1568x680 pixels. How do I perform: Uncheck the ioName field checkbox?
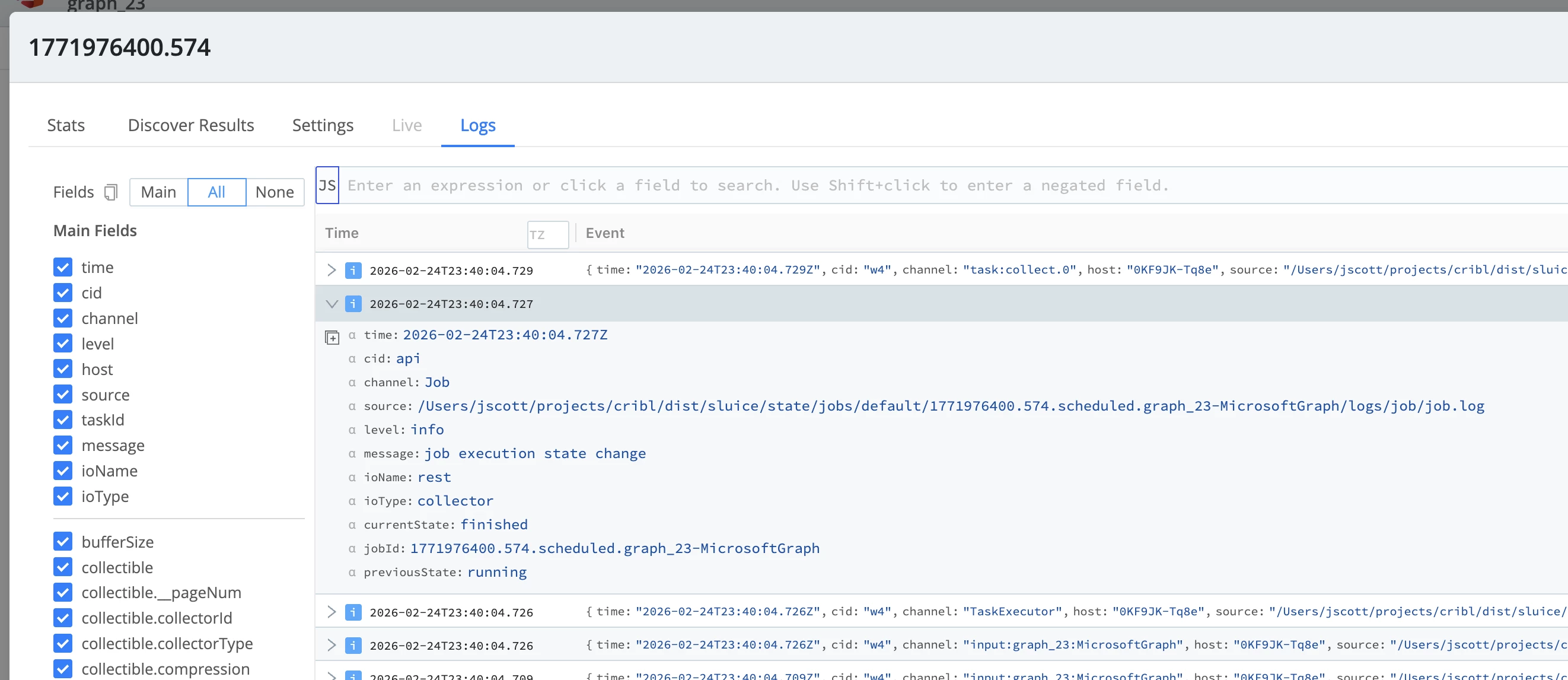pos(63,471)
